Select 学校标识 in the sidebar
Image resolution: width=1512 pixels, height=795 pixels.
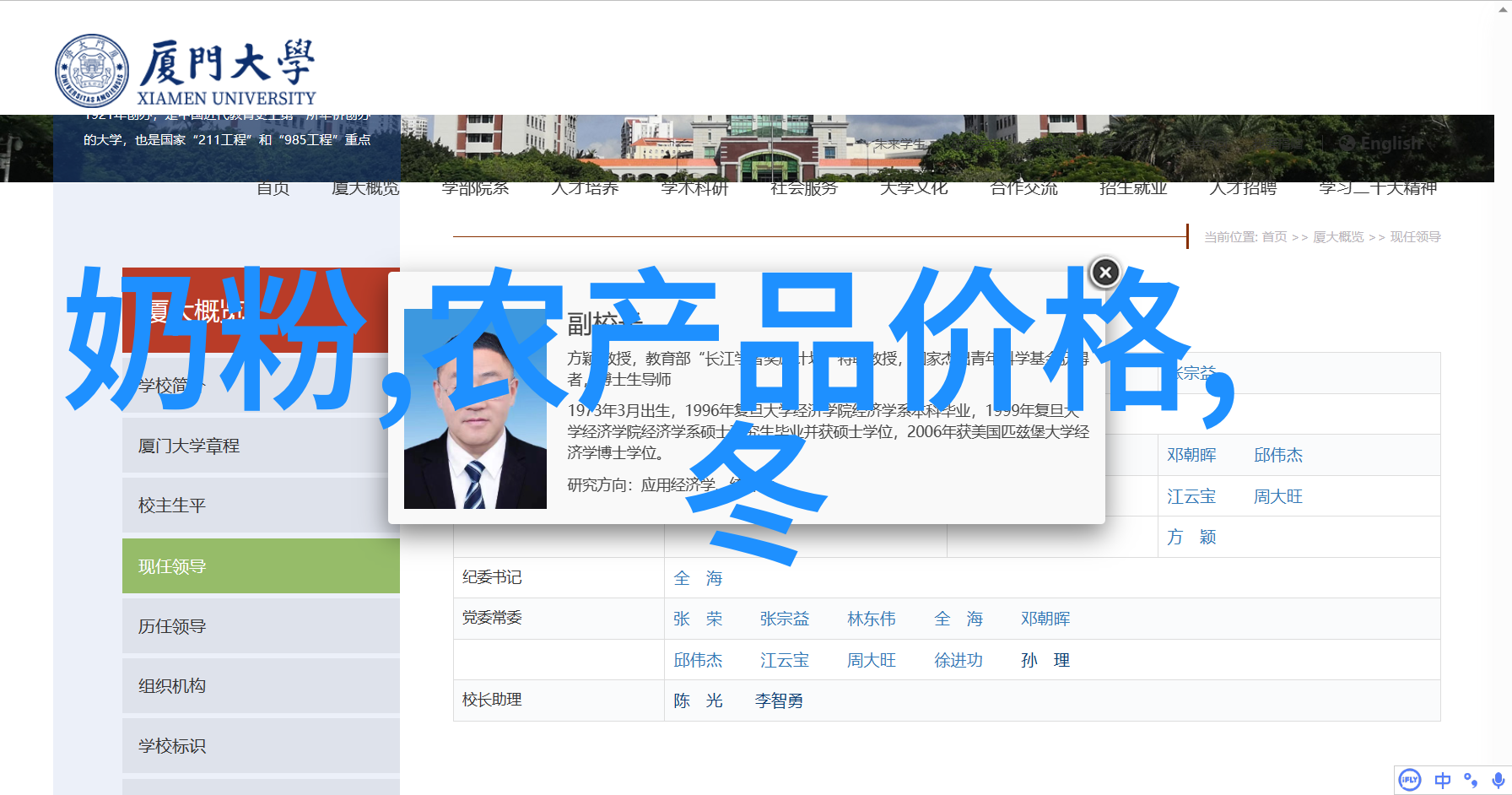tap(261, 746)
